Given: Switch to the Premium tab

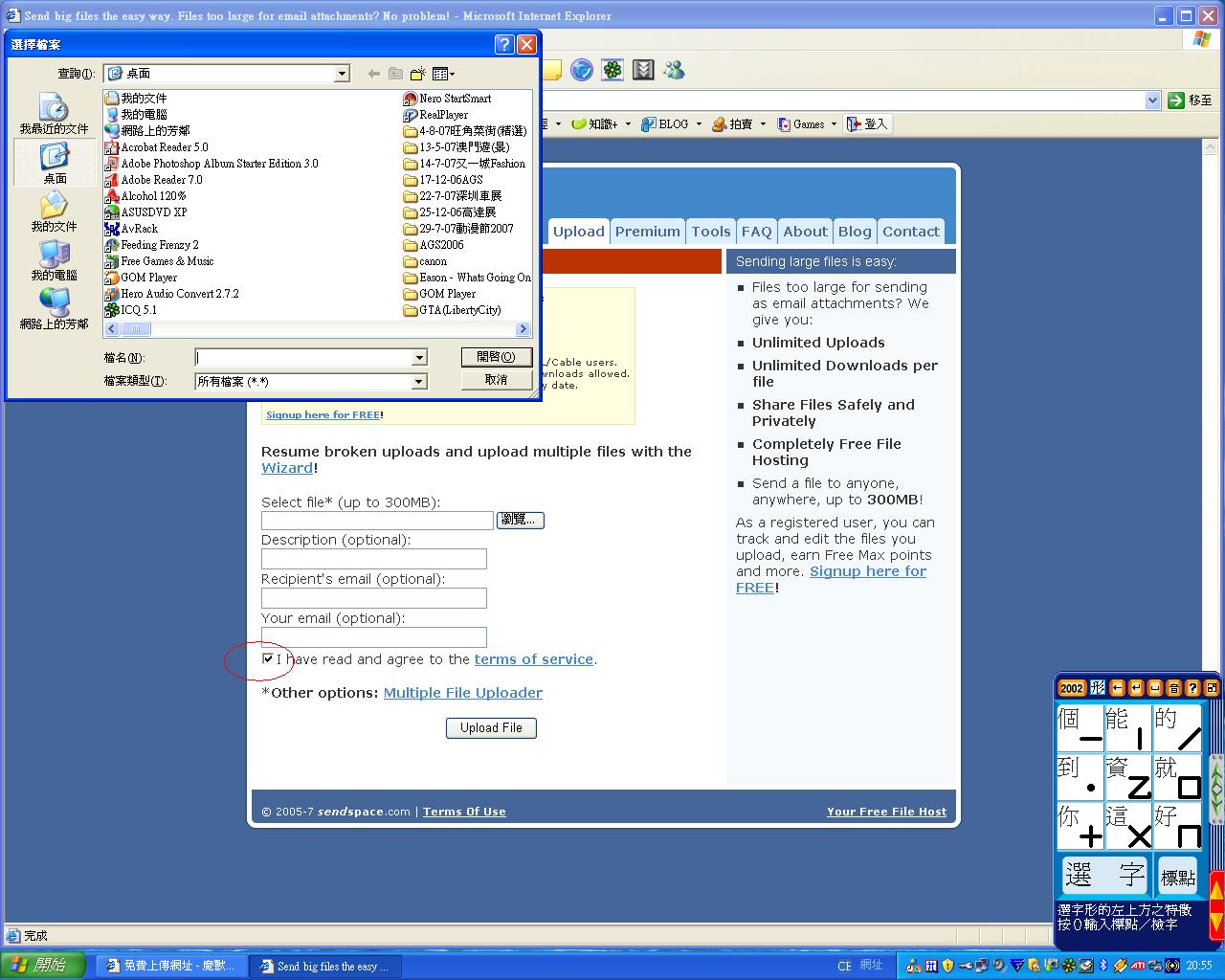Looking at the screenshot, I should (x=647, y=232).
